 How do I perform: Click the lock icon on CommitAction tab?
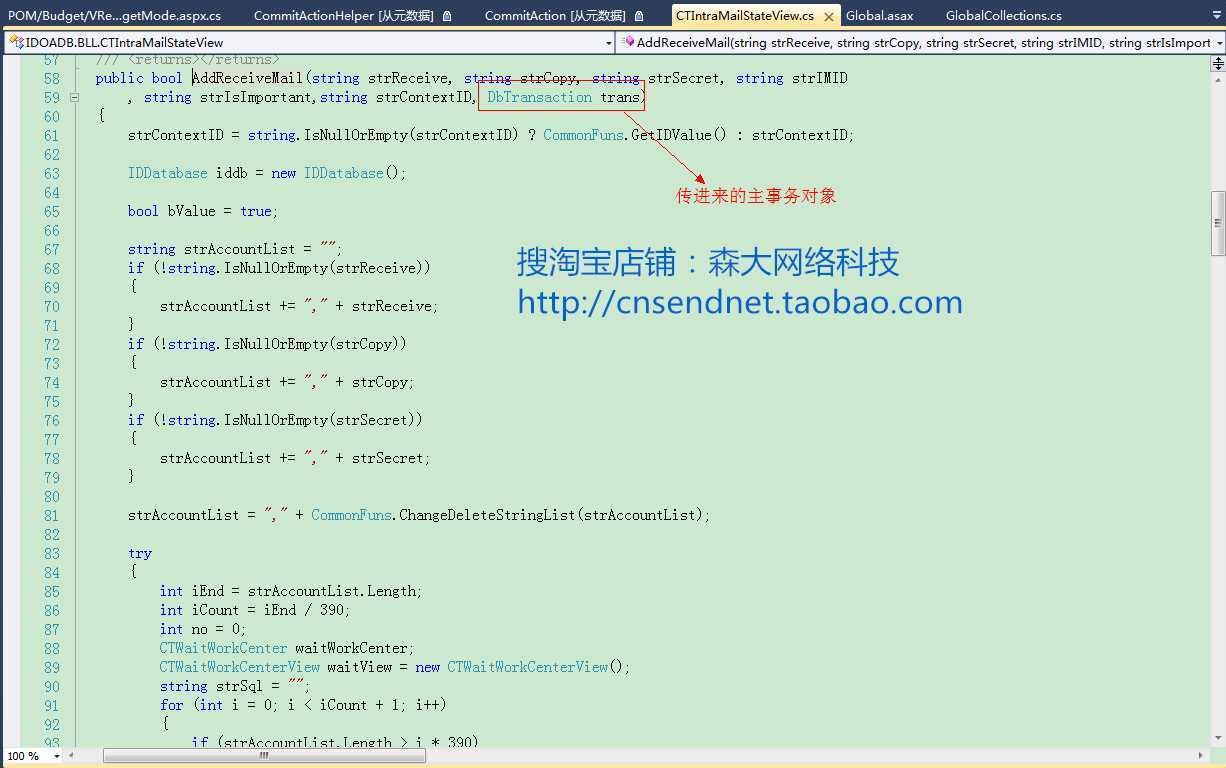click(x=640, y=16)
